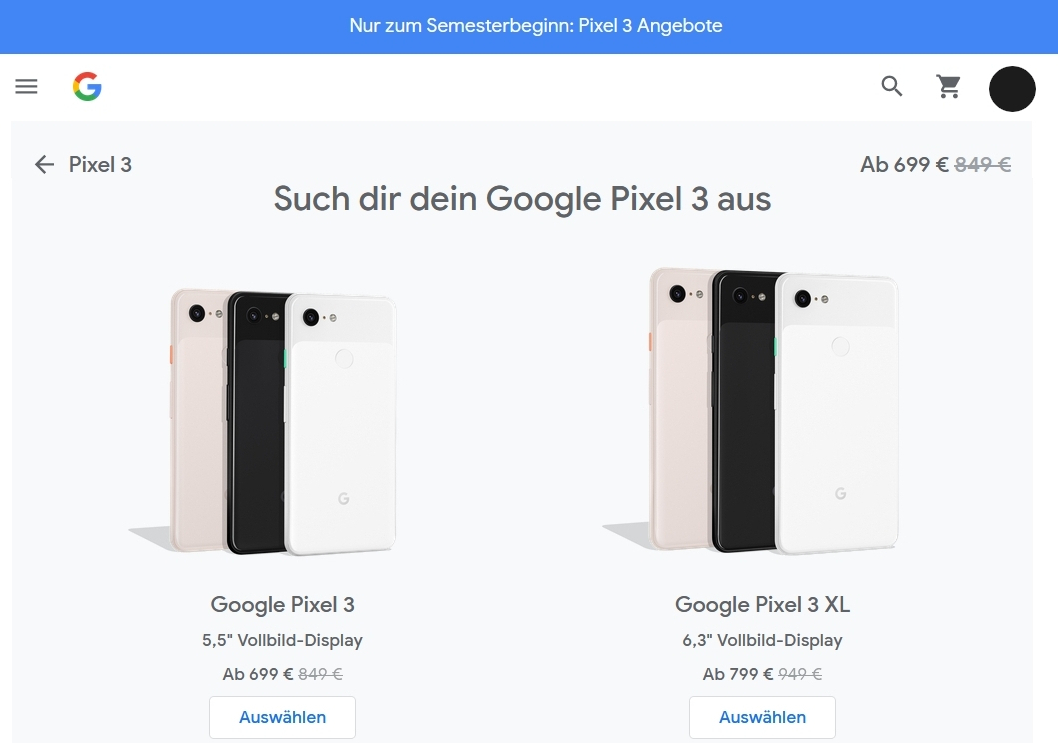This screenshot has height=743, width=1058.
Task: Go back using the left arrow
Action: (x=44, y=165)
